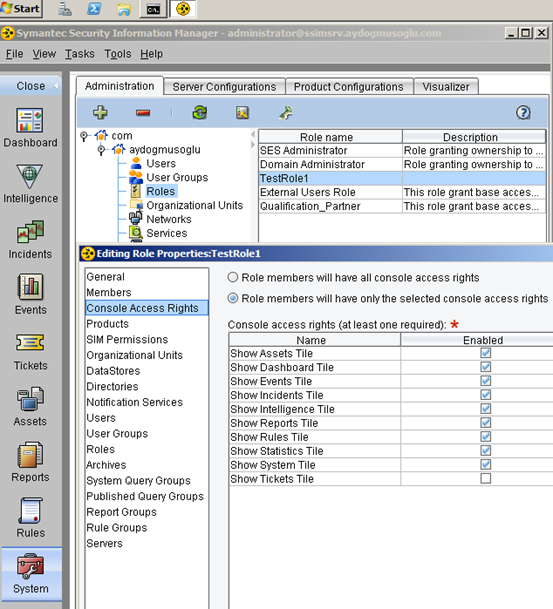Uncheck Show Incidents Tile checkbox
Screen dimensions: 553x609
485,395
